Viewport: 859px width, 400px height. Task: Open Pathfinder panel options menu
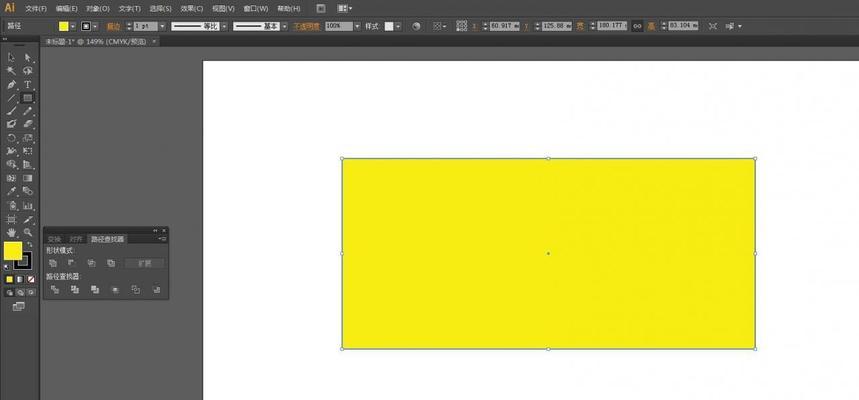(x=163, y=239)
